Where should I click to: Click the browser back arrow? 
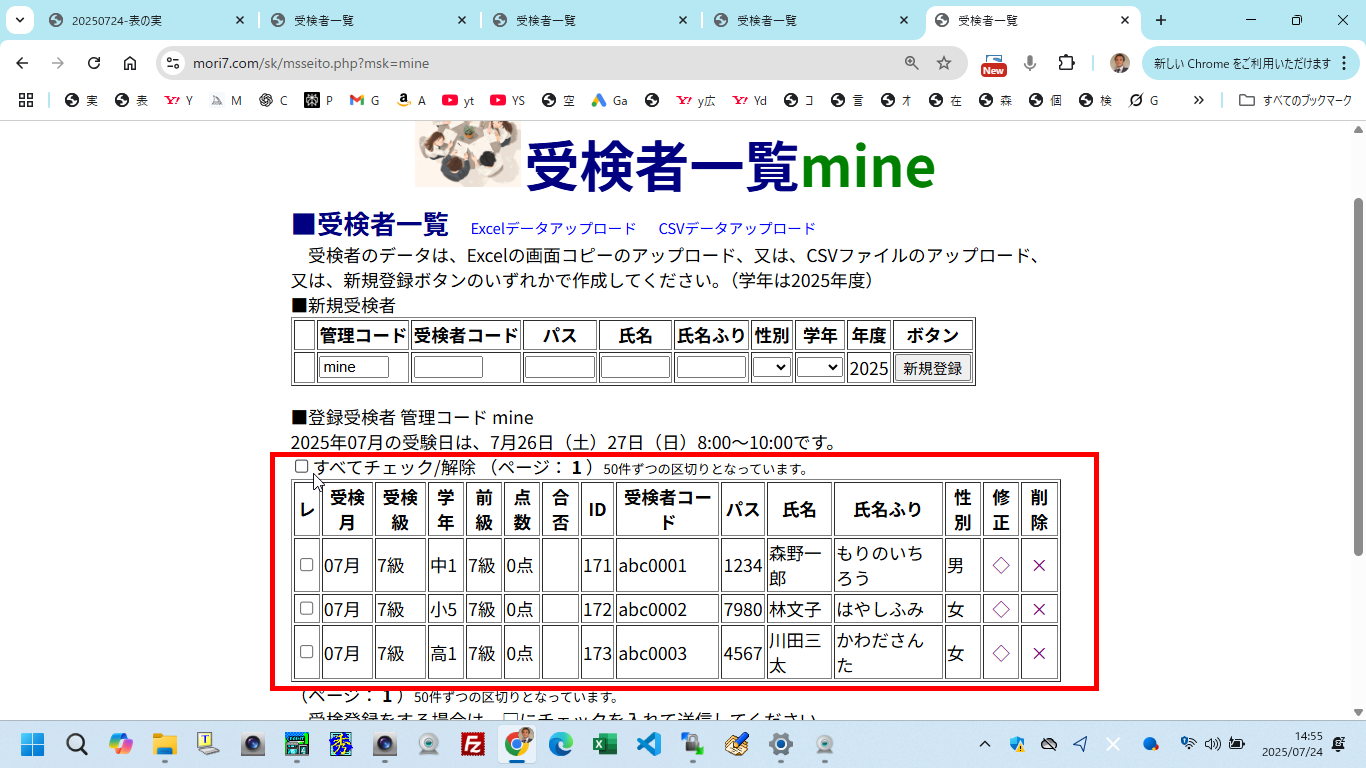(22, 63)
